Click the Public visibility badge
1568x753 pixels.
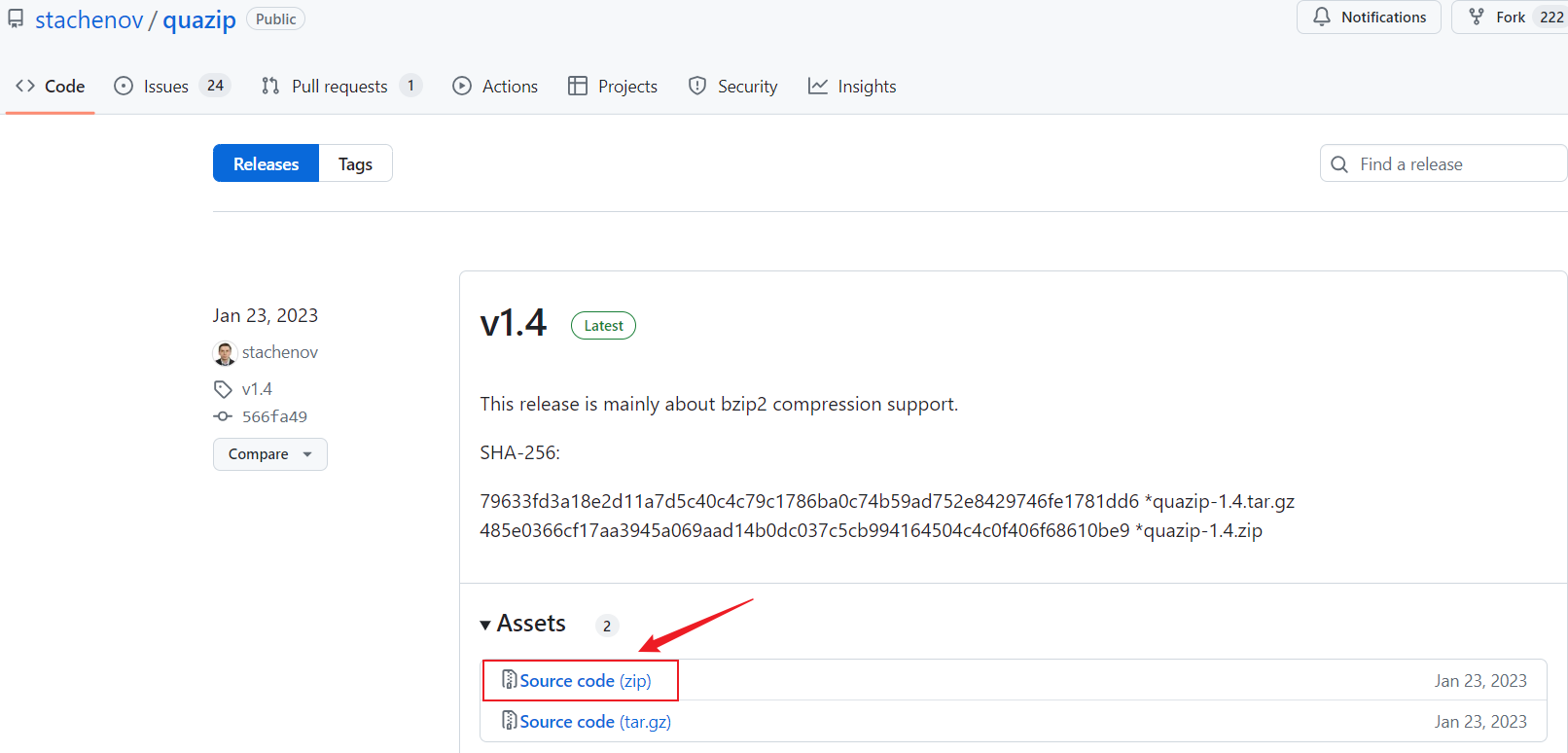[x=276, y=19]
